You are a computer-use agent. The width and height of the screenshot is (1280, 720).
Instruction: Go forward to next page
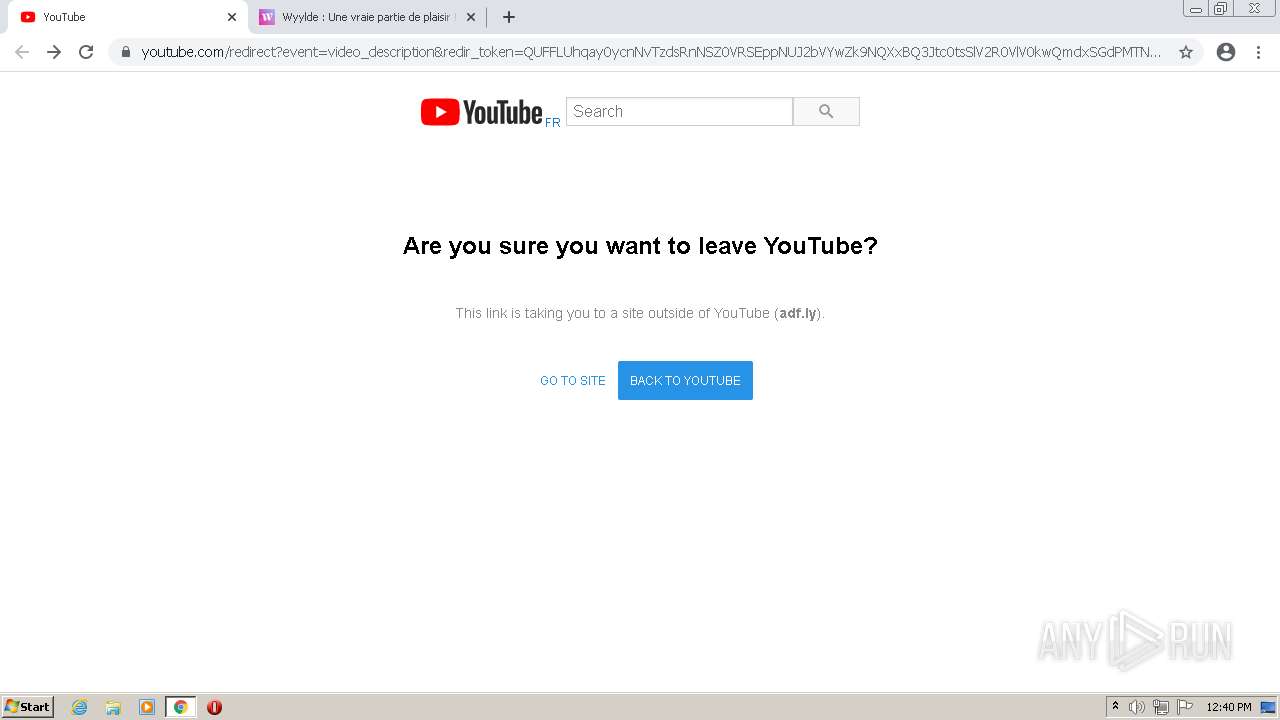pyautogui.click(x=54, y=52)
